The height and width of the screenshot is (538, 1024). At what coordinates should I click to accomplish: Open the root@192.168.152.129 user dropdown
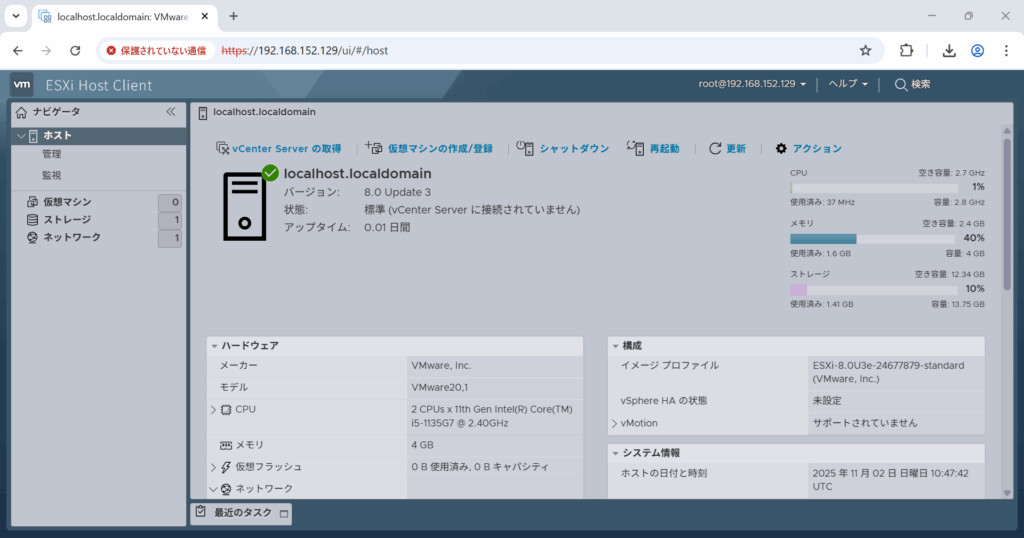752,84
